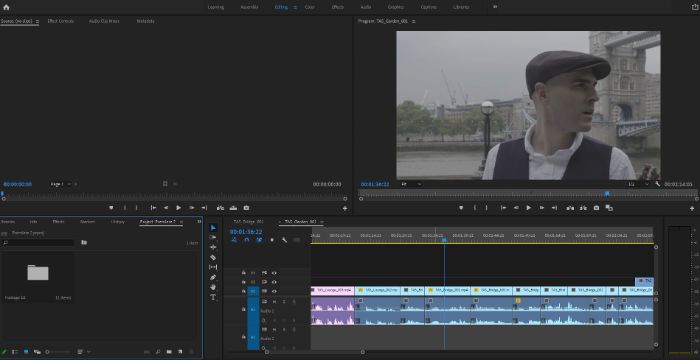This screenshot has width=700, height=360.
Task: Open the Program monitor Button Editor plus
Action: pyautogui.click(x=692, y=208)
